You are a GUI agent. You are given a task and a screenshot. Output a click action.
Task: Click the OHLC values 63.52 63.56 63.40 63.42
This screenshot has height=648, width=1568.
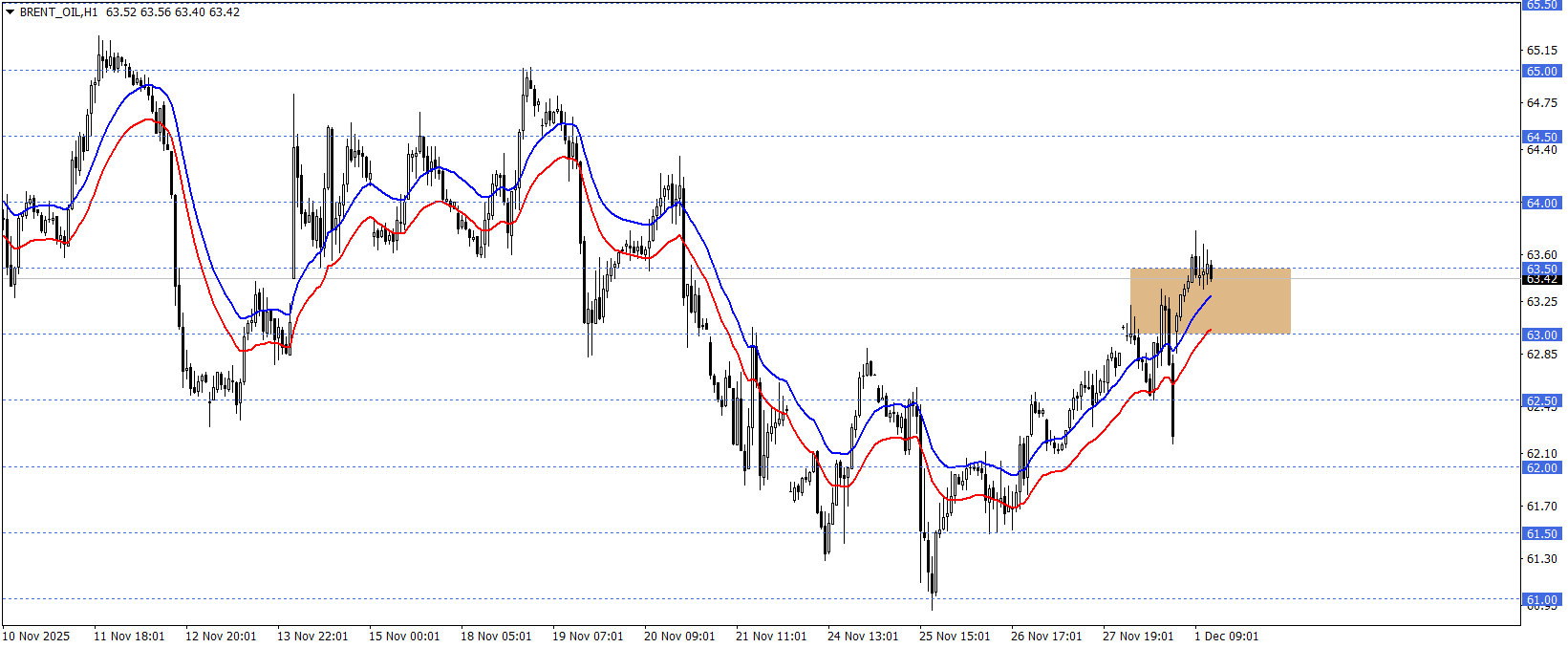pyautogui.click(x=173, y=12)
